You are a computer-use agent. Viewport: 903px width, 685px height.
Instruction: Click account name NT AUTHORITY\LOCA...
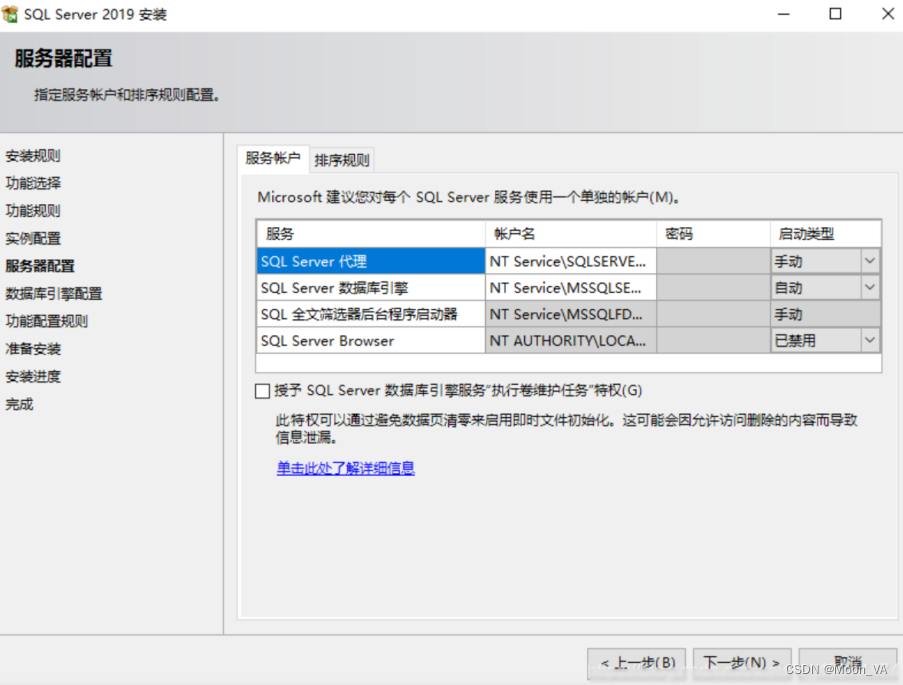571,340
